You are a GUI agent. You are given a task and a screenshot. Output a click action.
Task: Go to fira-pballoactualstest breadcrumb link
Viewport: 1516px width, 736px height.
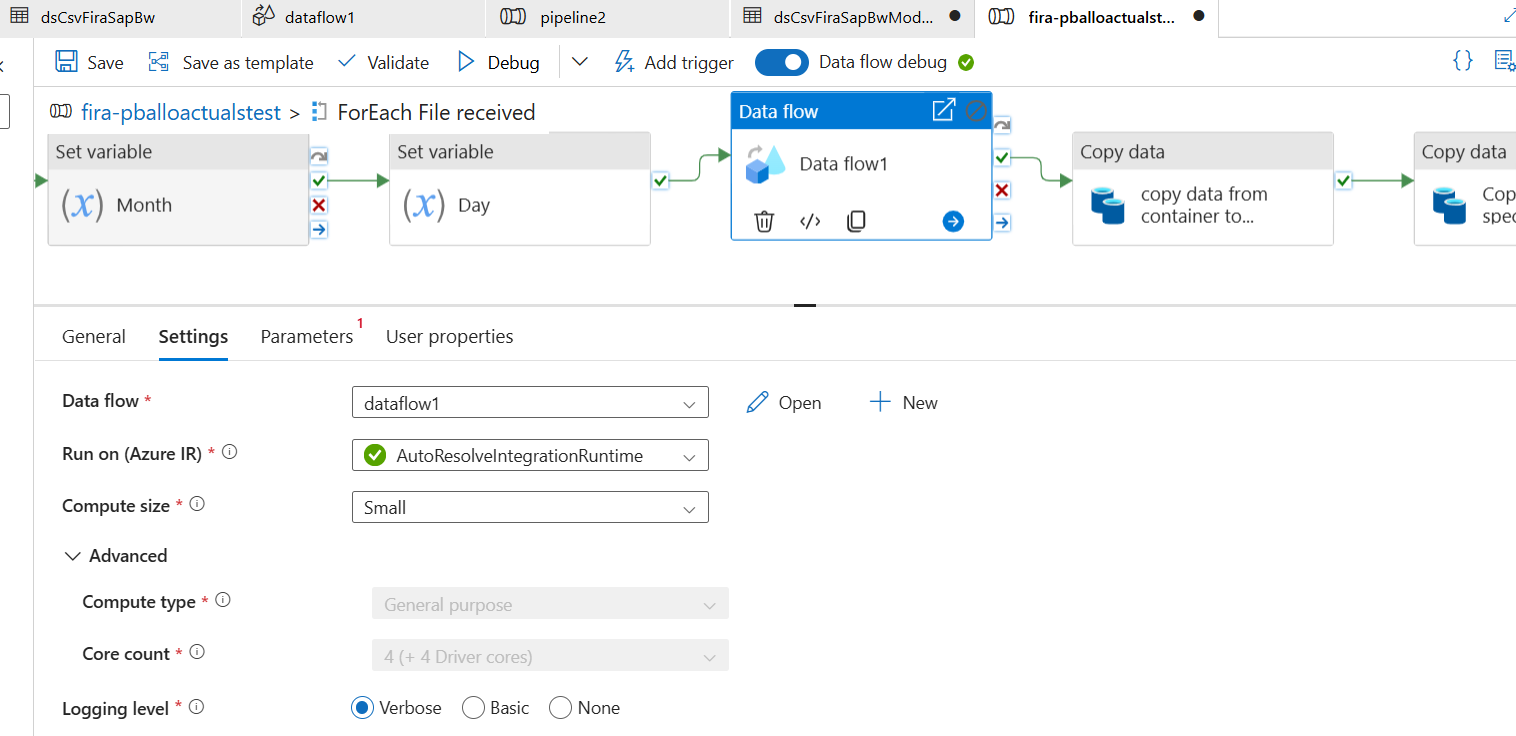181,112
